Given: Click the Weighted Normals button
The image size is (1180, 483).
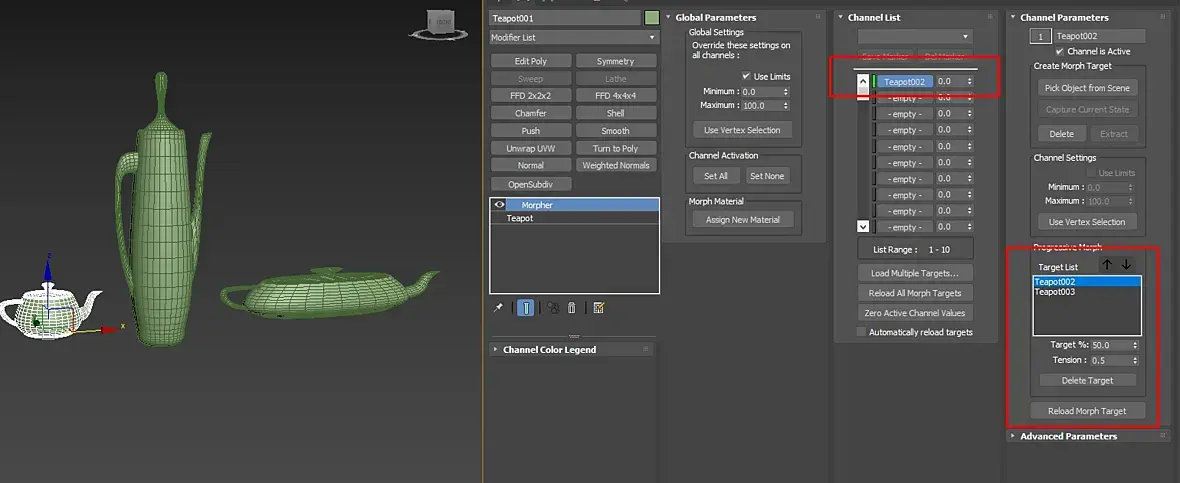Looking at the screenshot, I should 616,165.
